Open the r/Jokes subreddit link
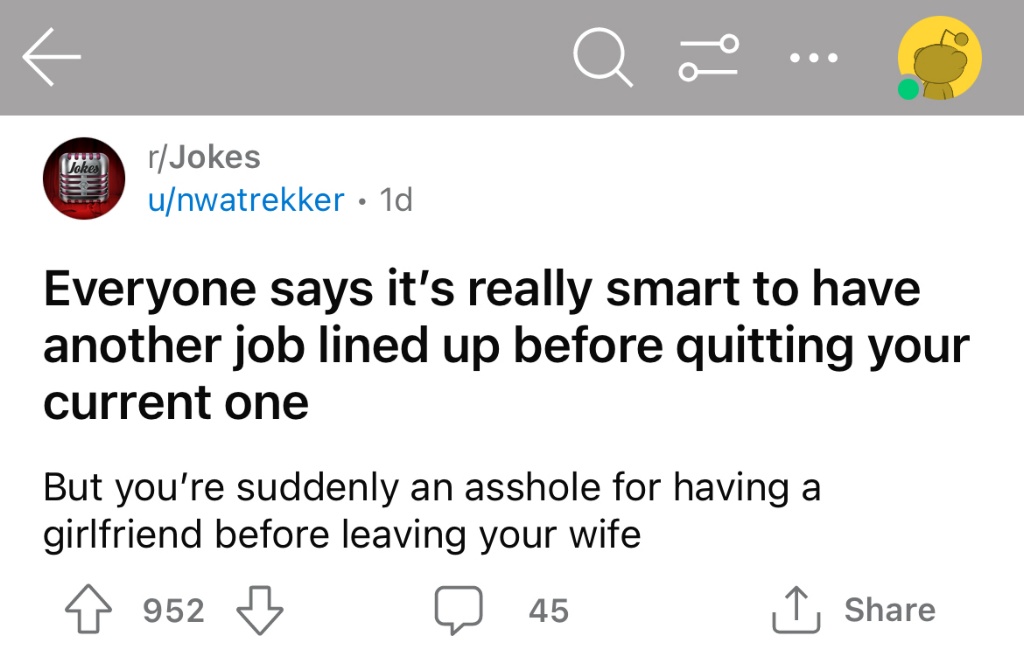This screenshot has height=657, width=1024. 204,157
